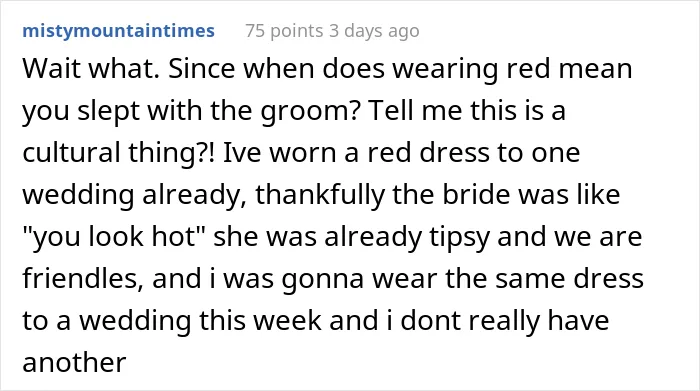Click the final word "another"
Screen dimensions: 700x391
click(74, 362)
